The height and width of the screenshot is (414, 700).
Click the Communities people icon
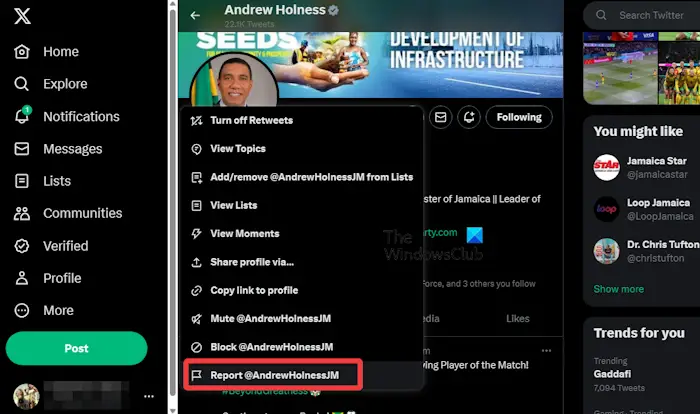(21, 213)
